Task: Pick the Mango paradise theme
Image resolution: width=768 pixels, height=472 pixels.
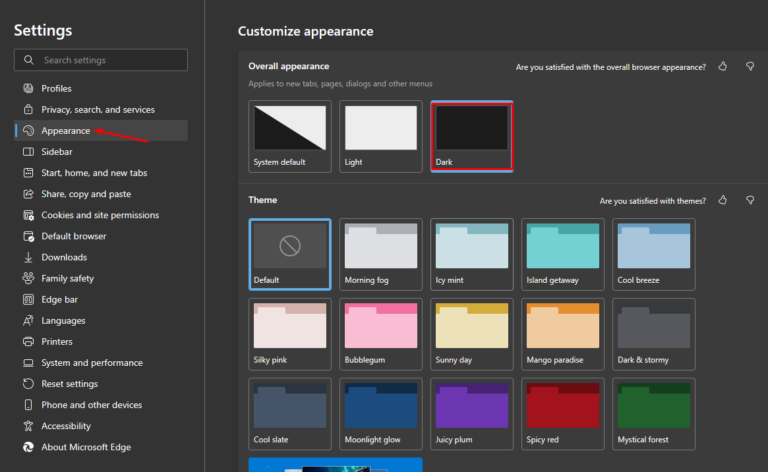Action: pos(563,334)
